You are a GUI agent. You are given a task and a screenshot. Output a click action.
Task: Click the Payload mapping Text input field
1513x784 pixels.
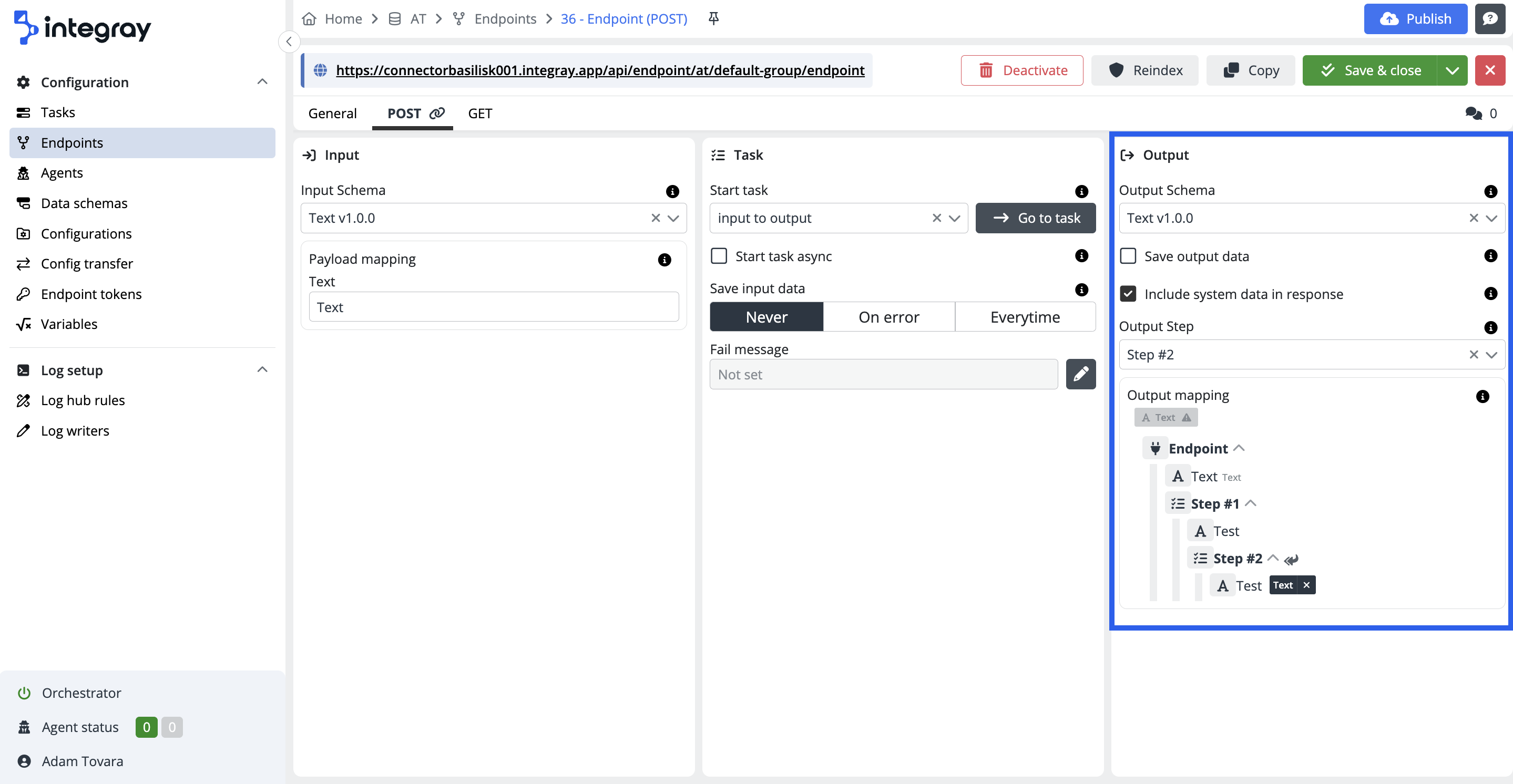point(493,307)
